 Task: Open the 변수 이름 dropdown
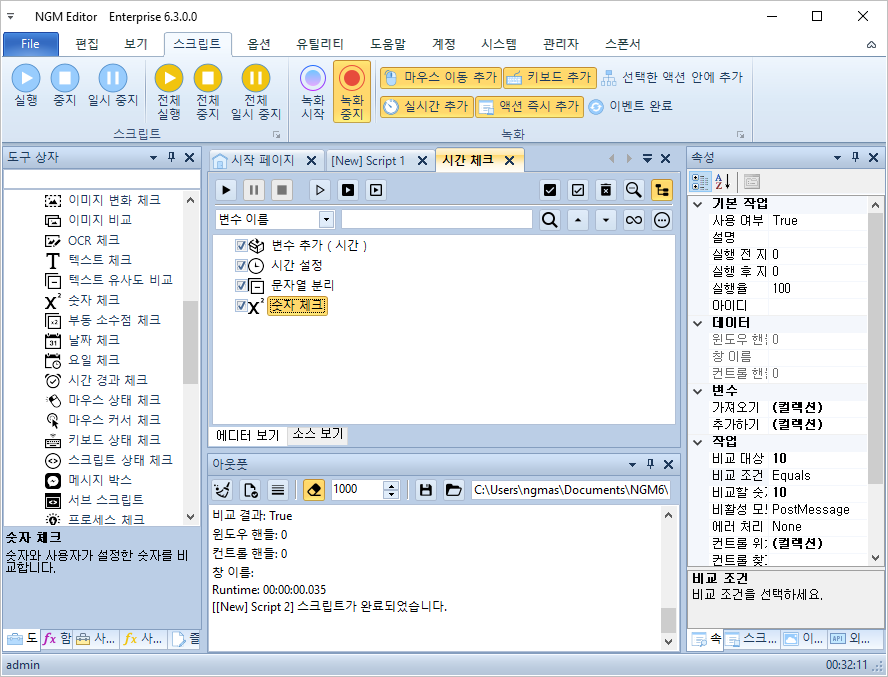coord(326,219)
